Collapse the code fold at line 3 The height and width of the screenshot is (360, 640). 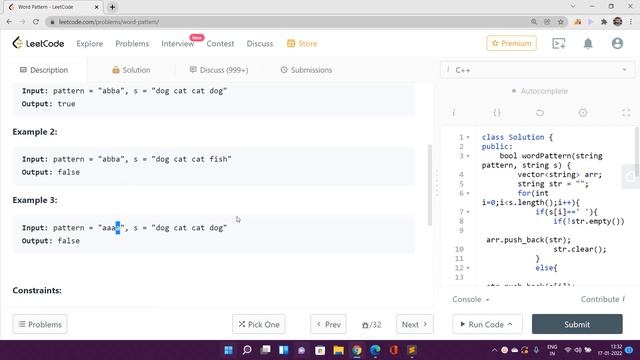pyautogui.click(x=468, y=156)
